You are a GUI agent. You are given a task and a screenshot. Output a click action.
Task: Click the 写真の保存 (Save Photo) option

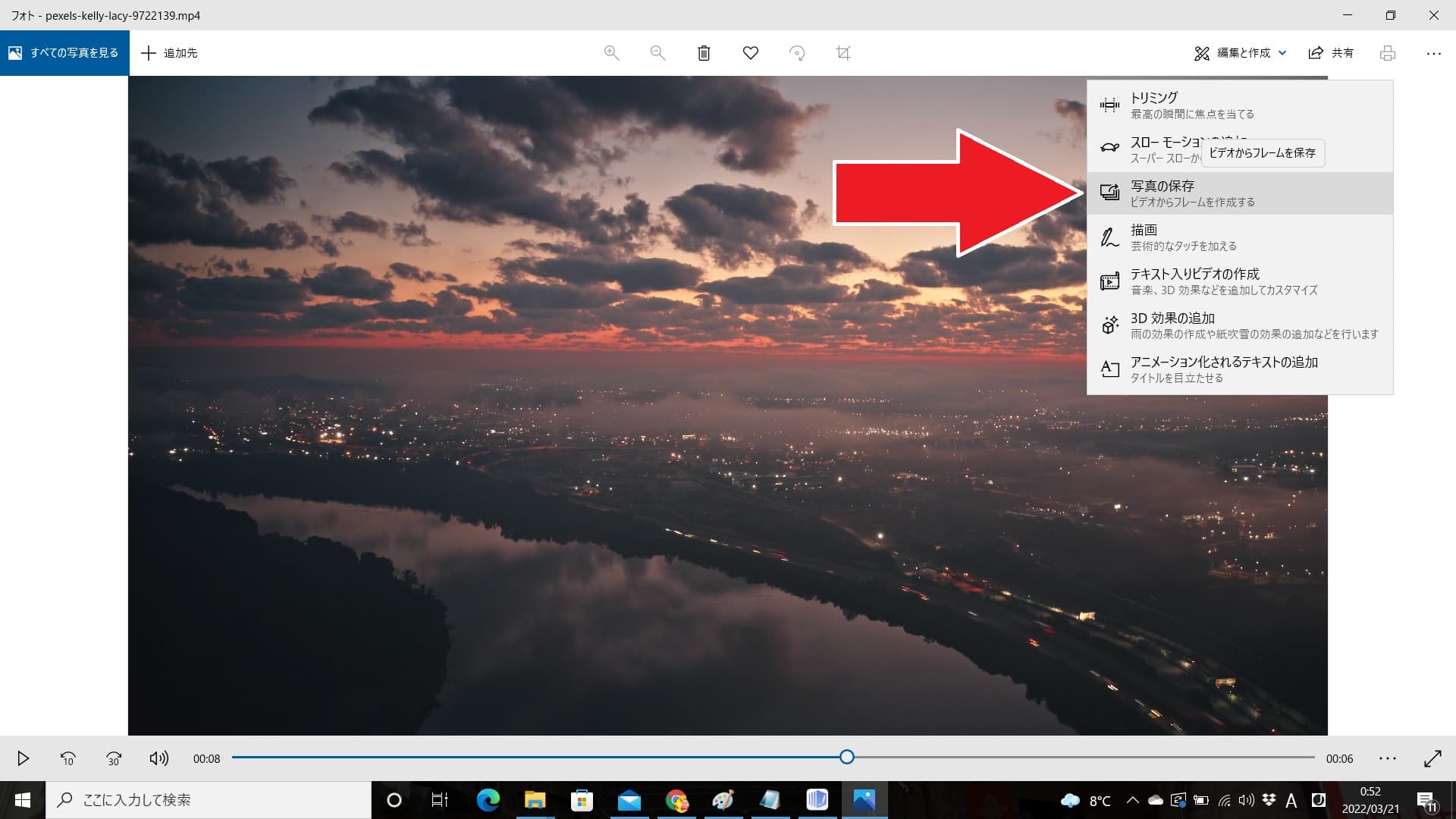tap(1239, 192)
